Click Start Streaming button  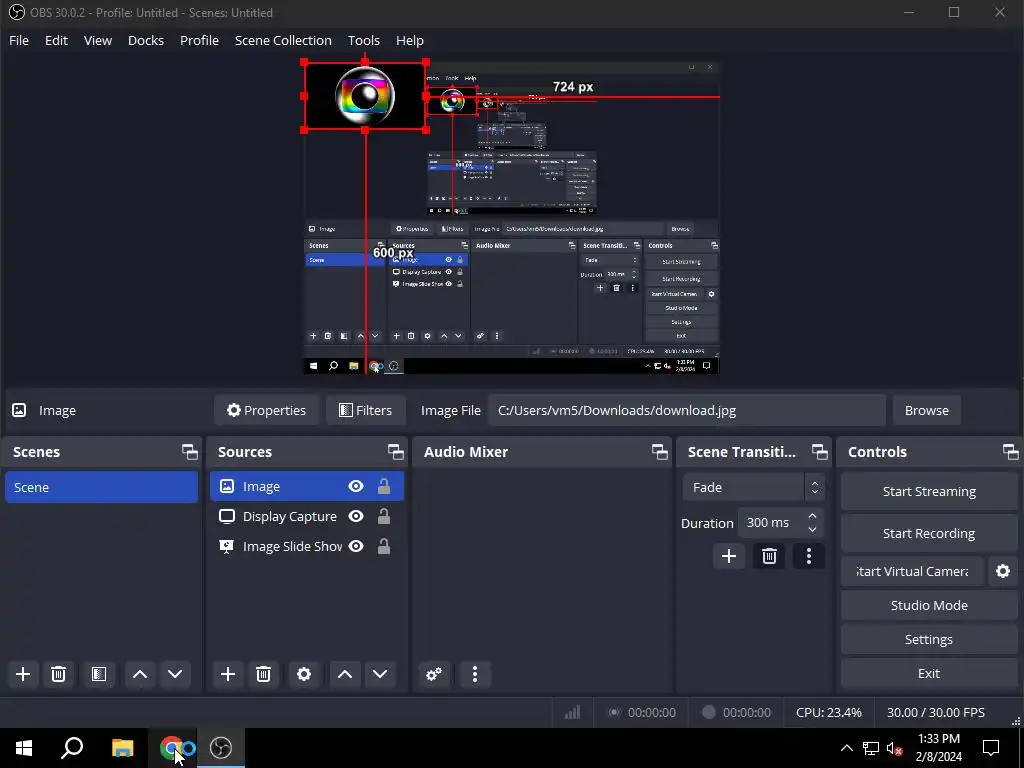click(x=929, y=492)
